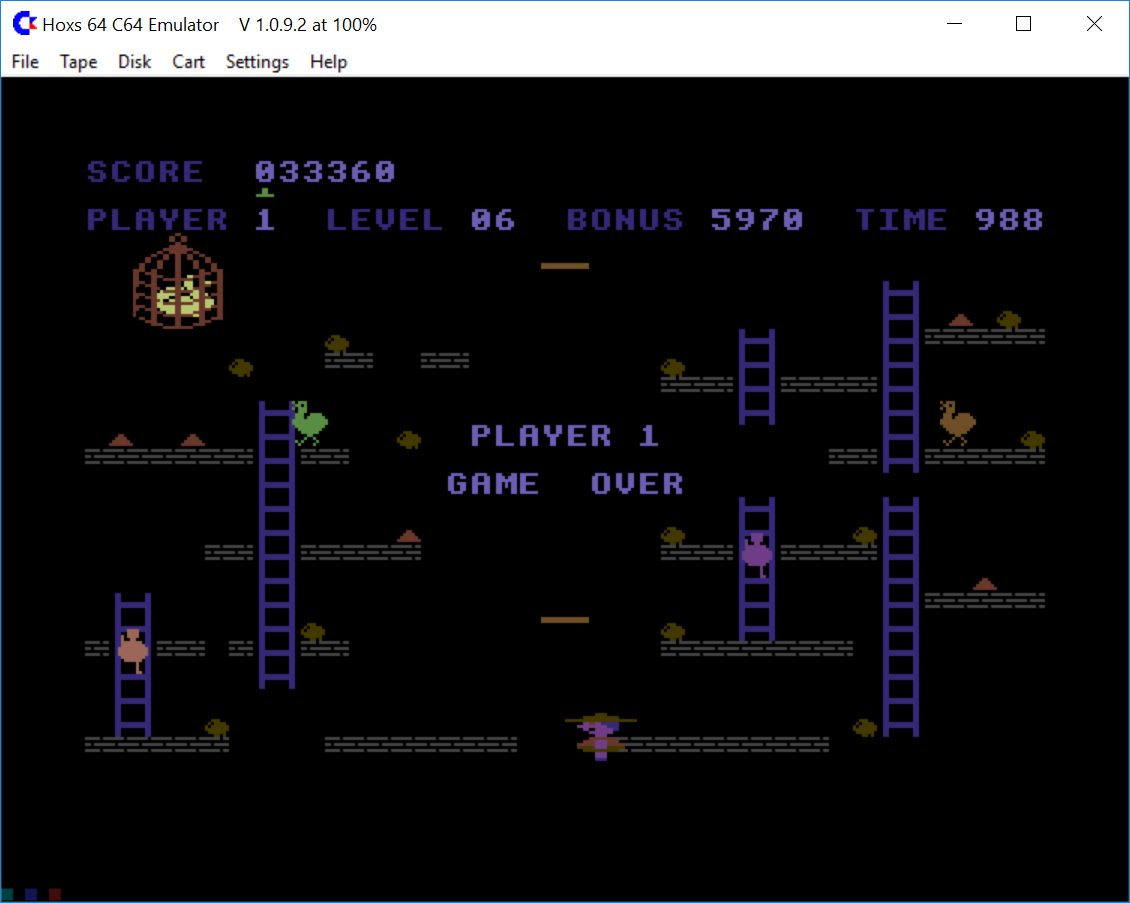Open the Disk menu

(134, 62)
